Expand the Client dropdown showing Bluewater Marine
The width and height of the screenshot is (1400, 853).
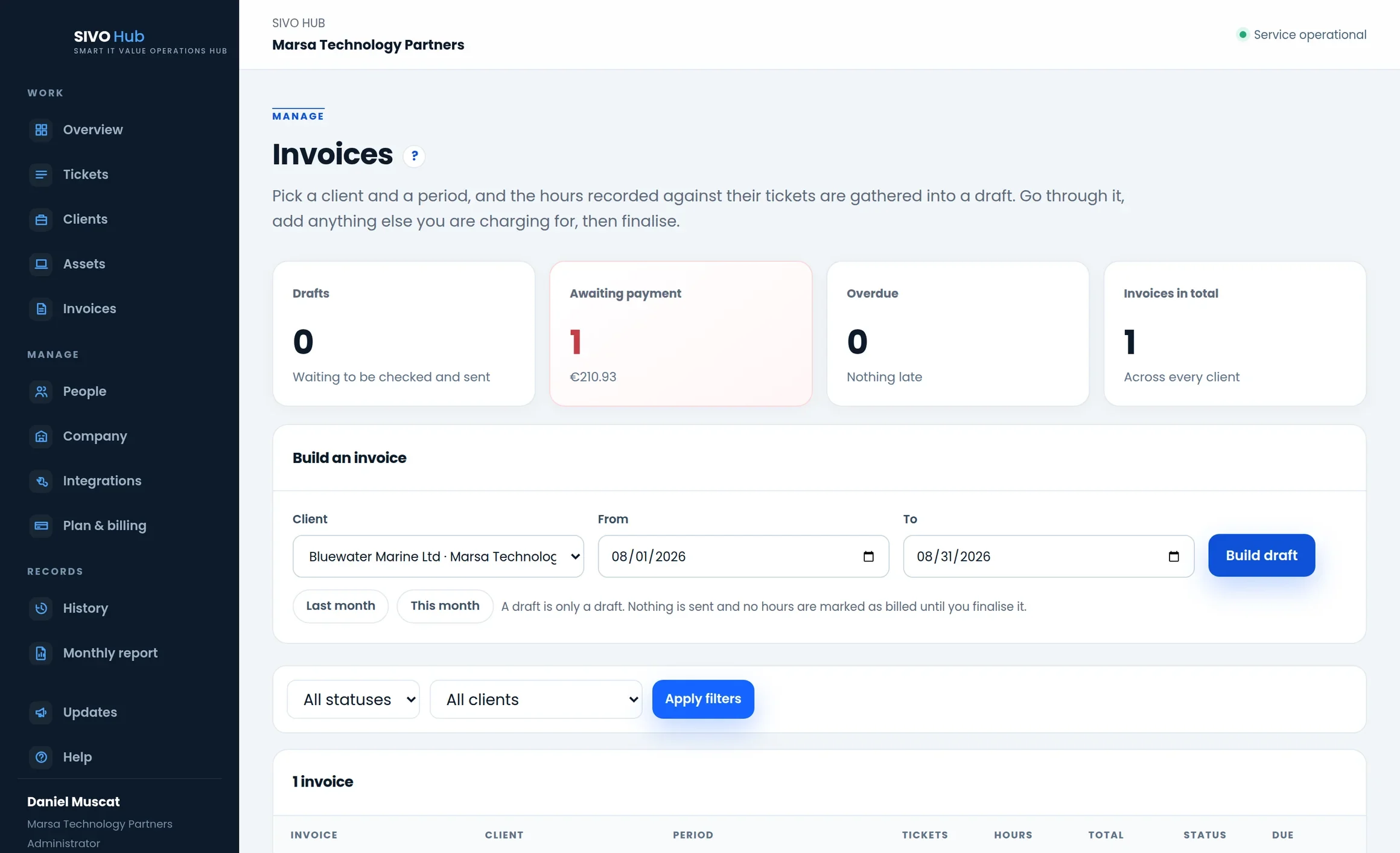(x=438, y=556)
